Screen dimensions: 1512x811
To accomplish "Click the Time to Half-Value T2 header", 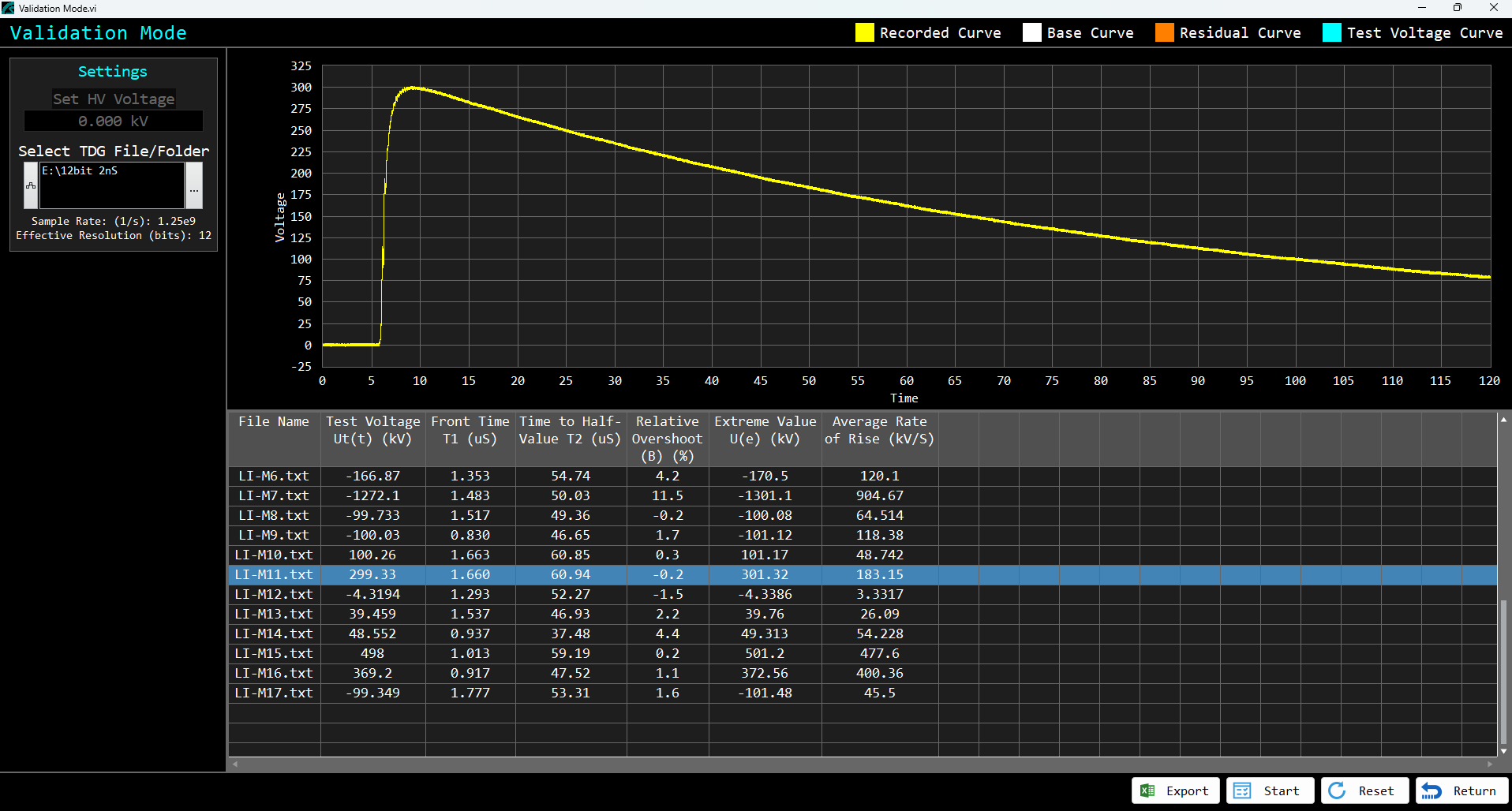I will [571, 439].
